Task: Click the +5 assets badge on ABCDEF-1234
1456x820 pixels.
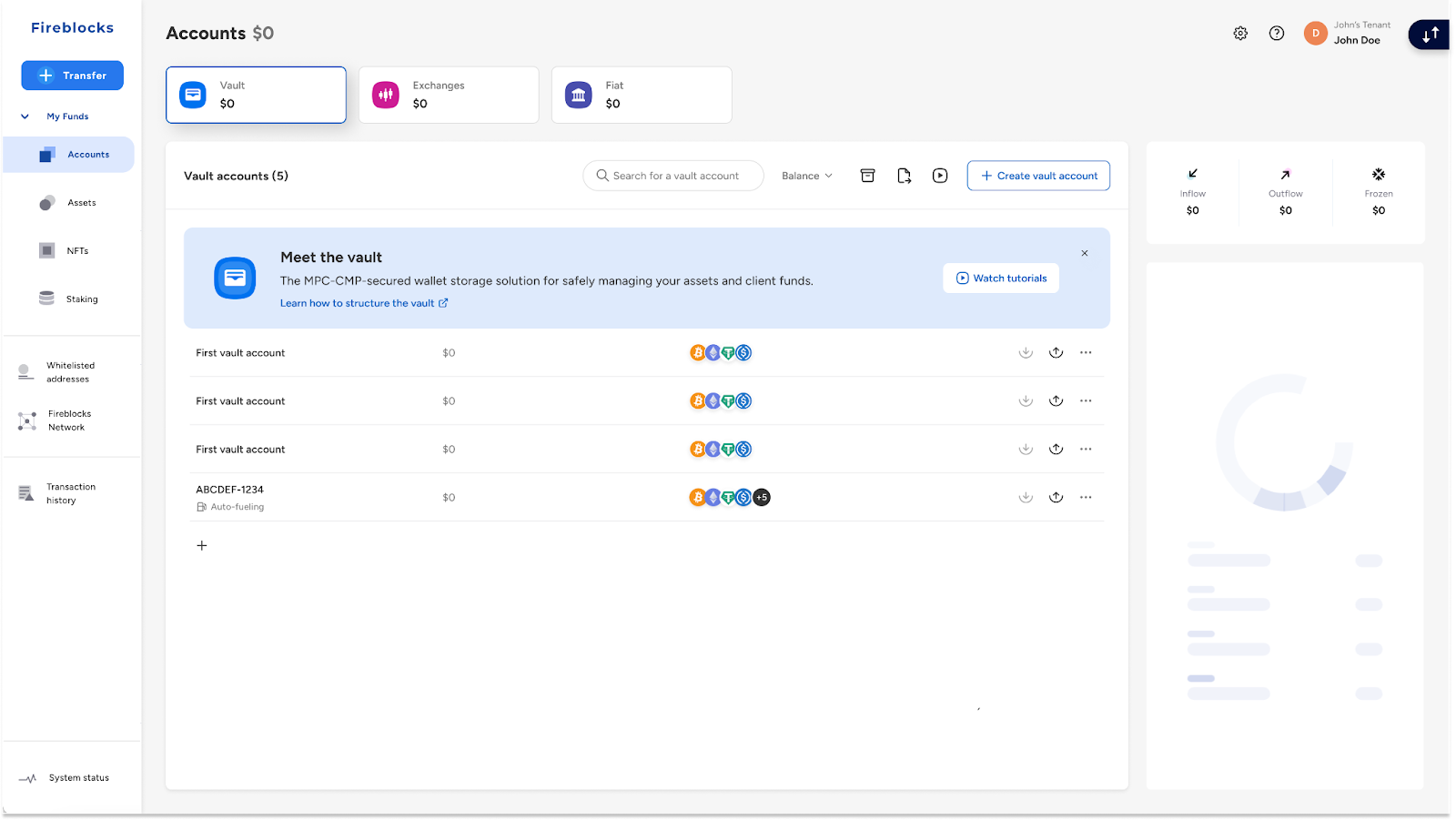Action: point(762,497)
